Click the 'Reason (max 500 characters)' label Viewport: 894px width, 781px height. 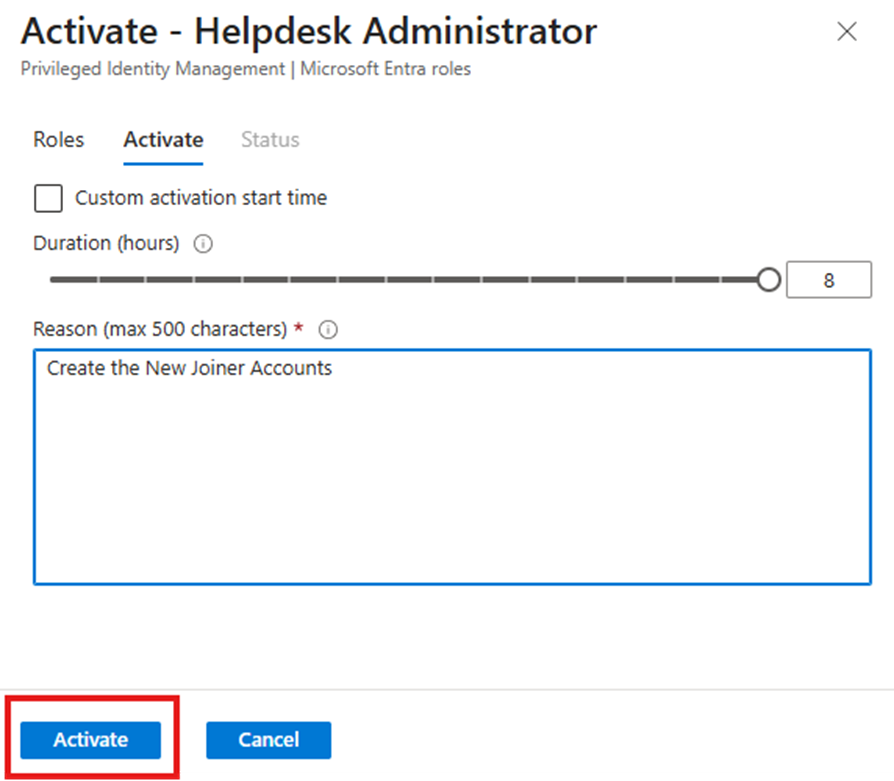[160, 329]
